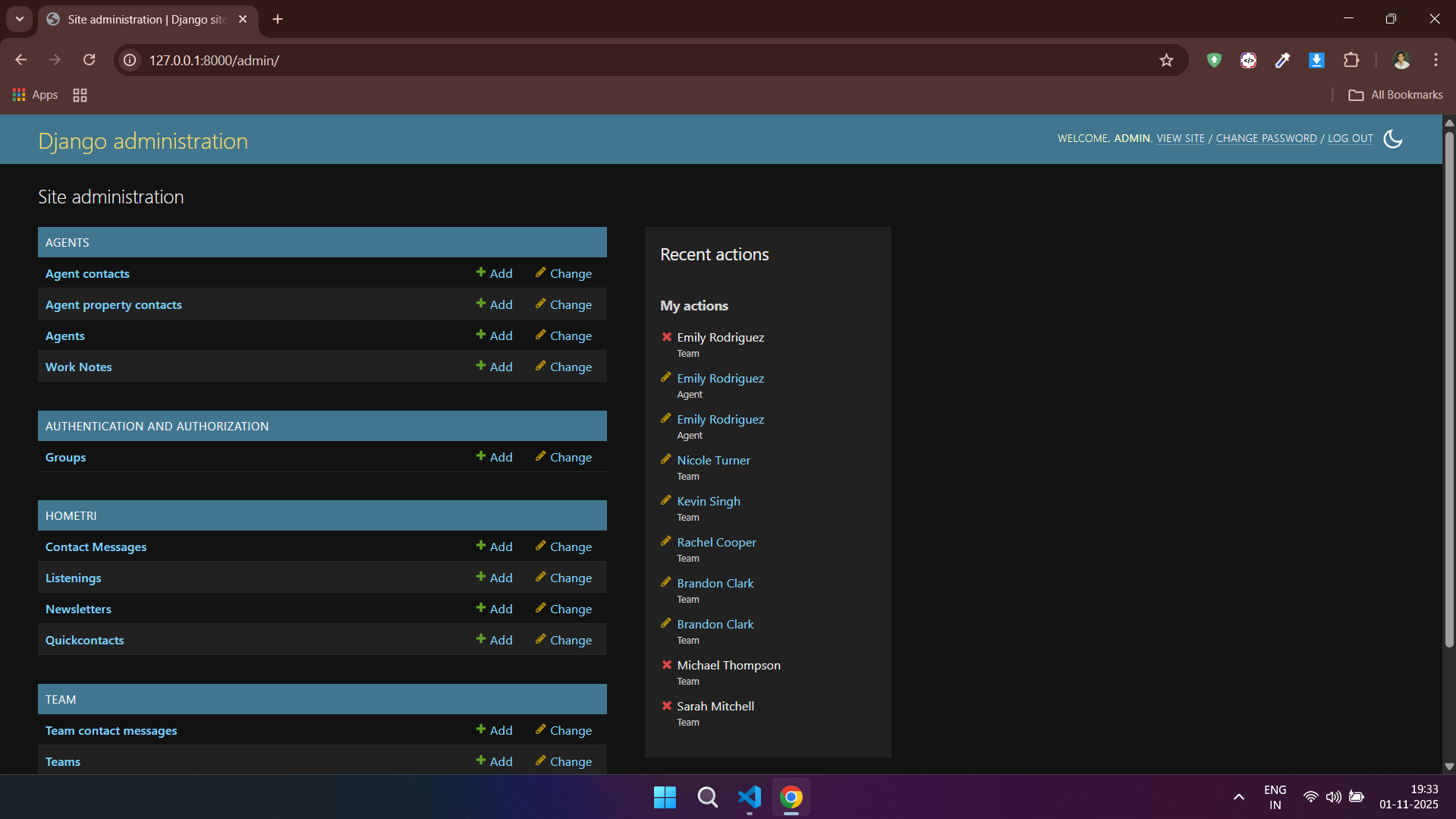Add a new Agent contact

[x=494, y=273]
